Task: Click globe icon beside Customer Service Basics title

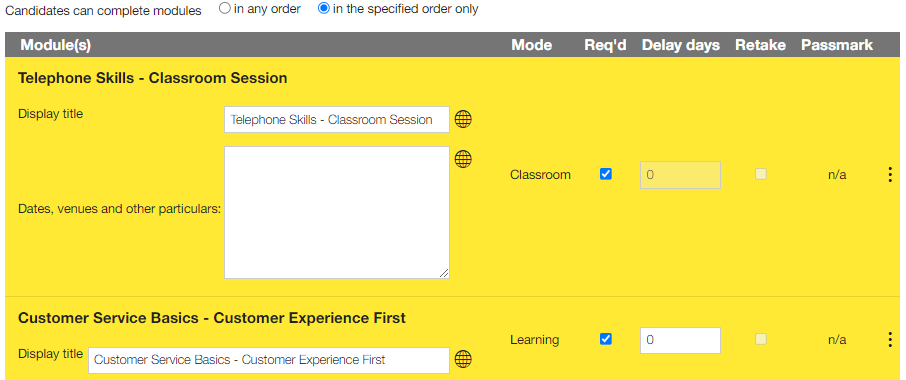Action: coord(463,359)
